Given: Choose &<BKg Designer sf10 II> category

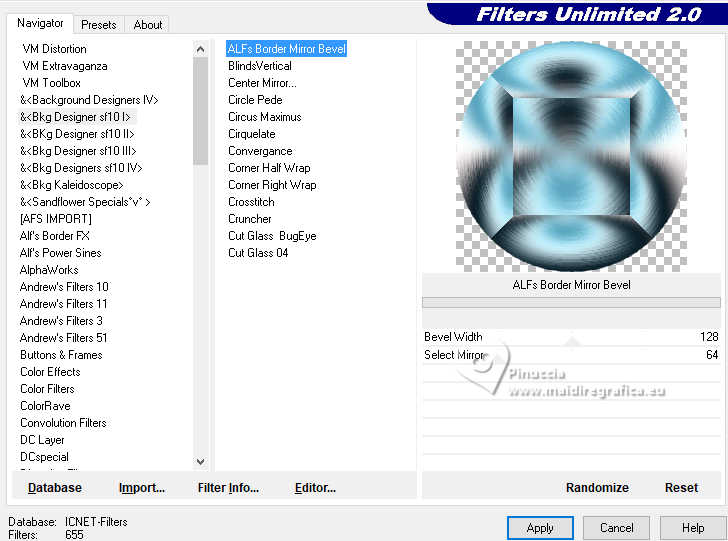Looking at the screenshot, I should pyautogui.click(x=77, y=134).
